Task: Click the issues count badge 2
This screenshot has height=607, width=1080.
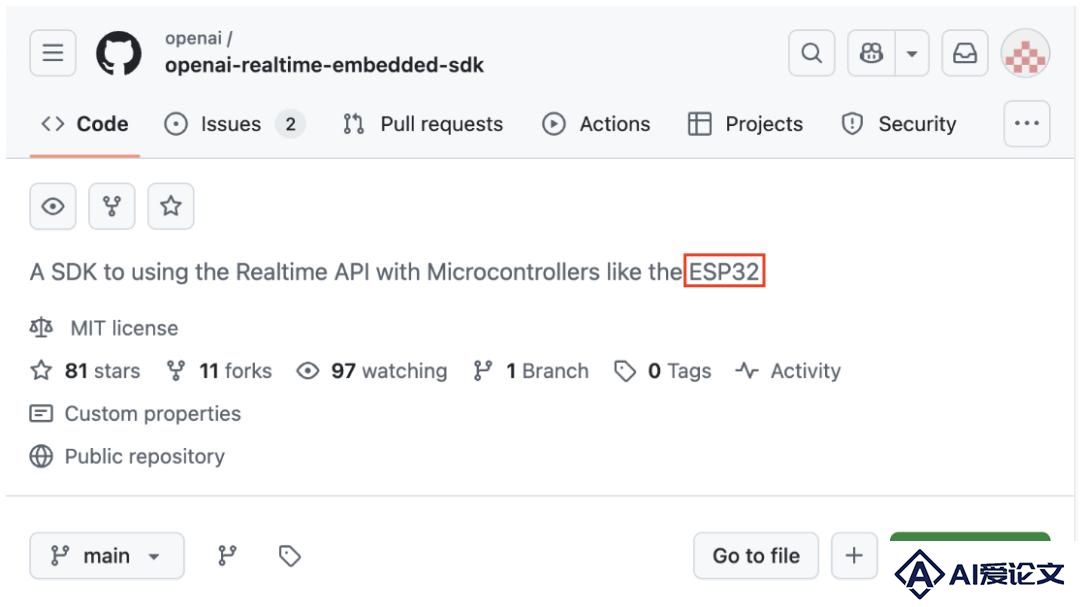Action: 291,124
